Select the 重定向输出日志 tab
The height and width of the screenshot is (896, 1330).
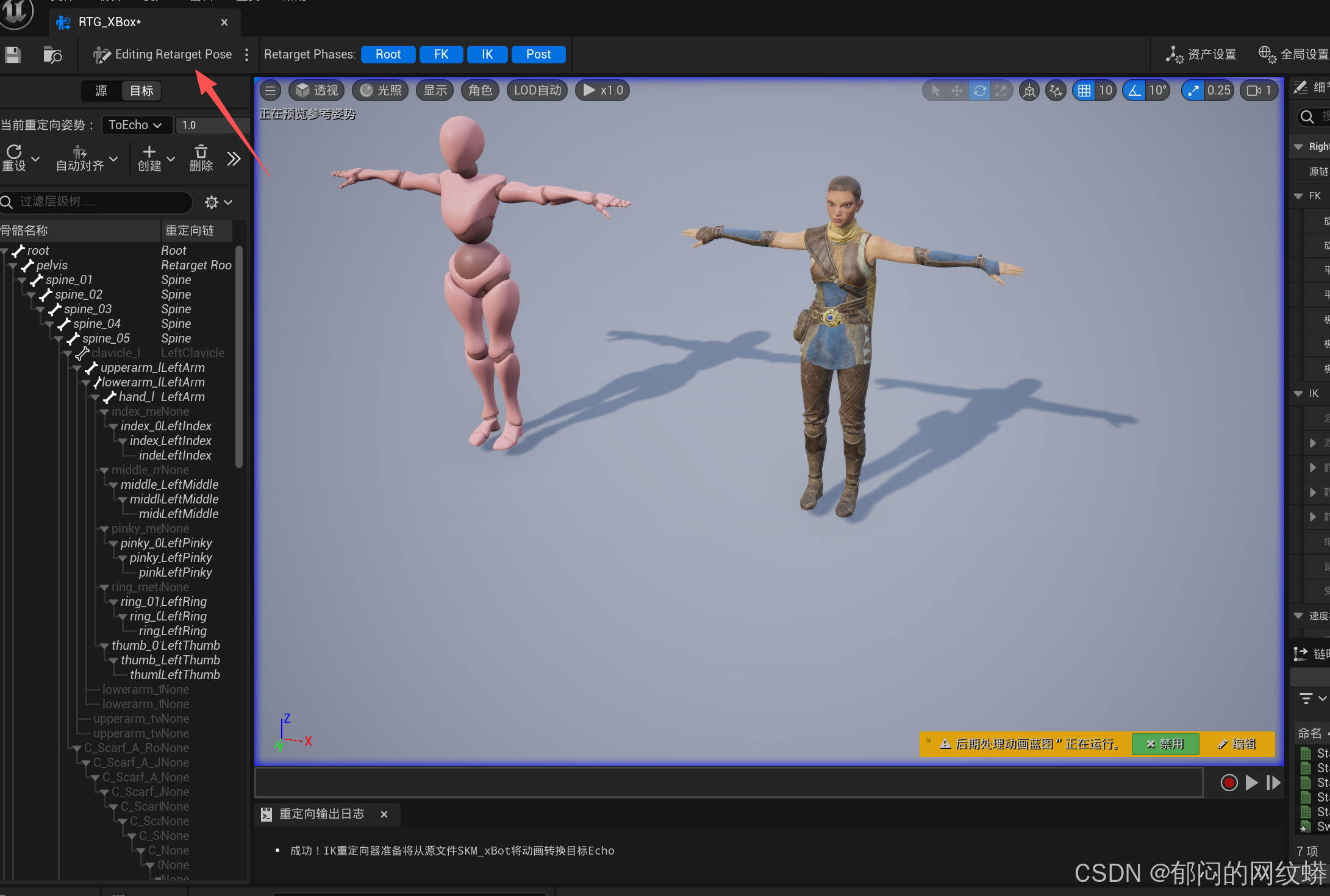pyautogui.click(x=321, y=814)
